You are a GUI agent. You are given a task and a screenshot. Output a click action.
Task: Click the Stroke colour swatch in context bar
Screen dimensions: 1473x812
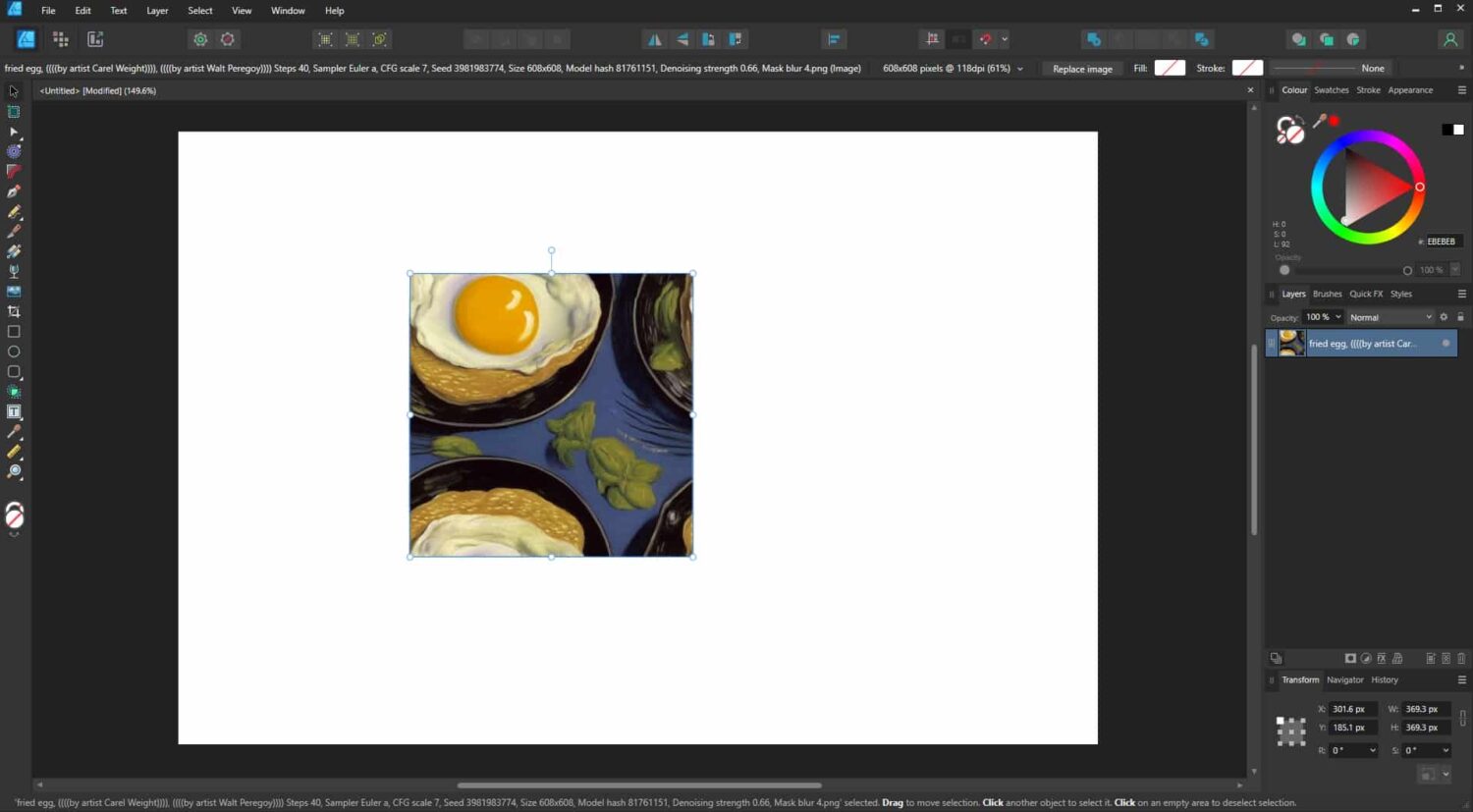[x=1247, y=68]
